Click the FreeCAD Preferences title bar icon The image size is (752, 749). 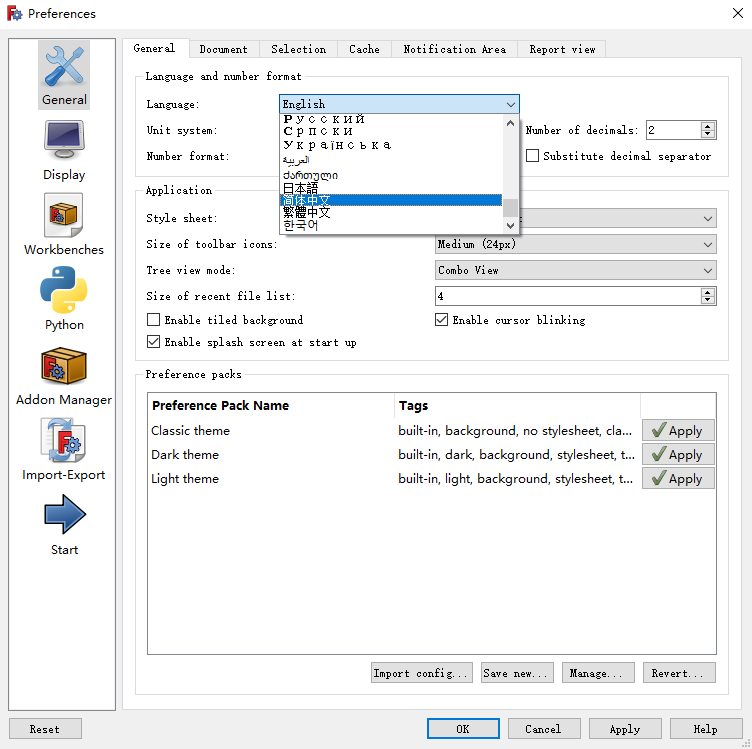(14, 13)
